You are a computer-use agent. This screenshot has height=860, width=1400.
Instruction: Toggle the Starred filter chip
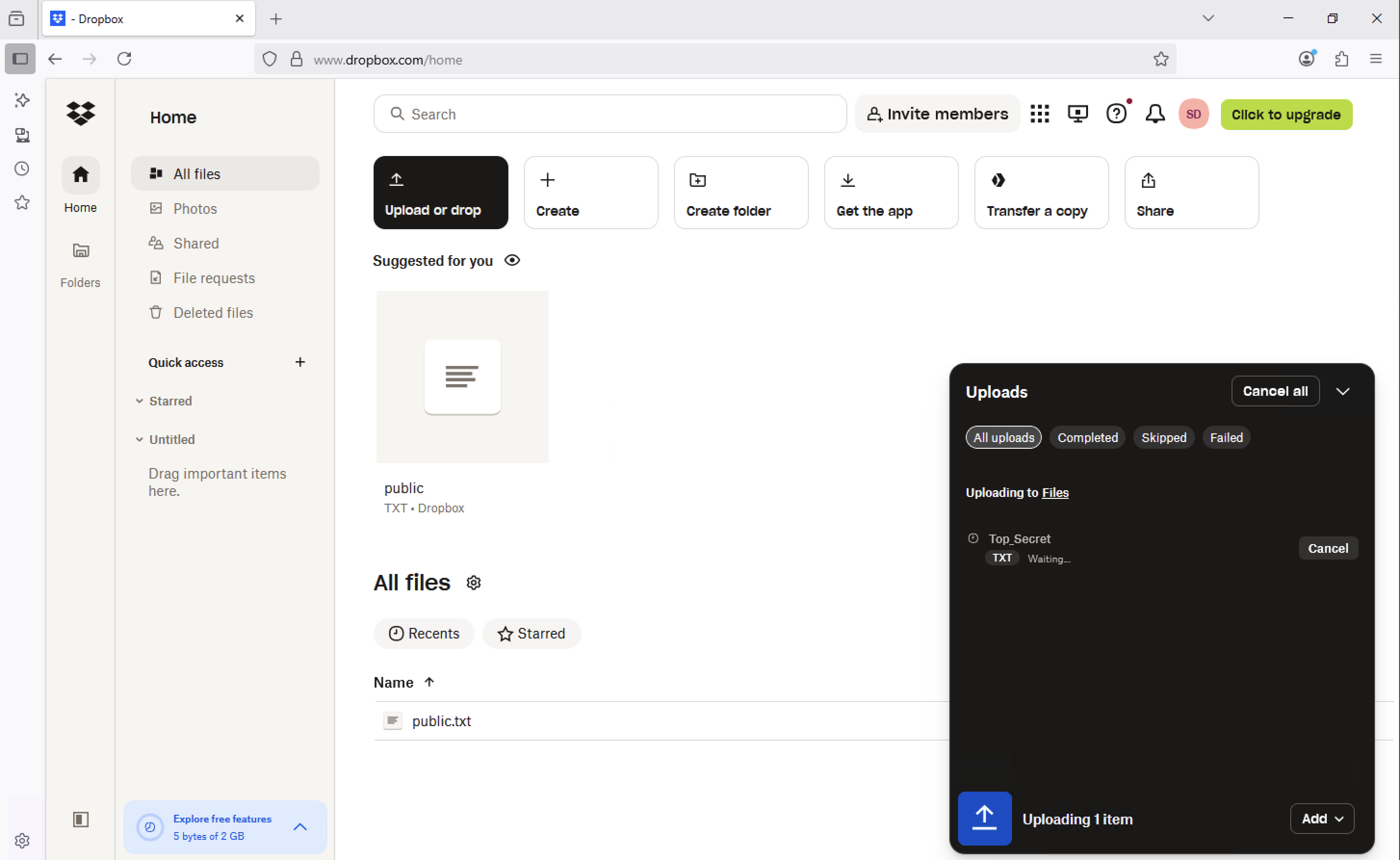531,634
